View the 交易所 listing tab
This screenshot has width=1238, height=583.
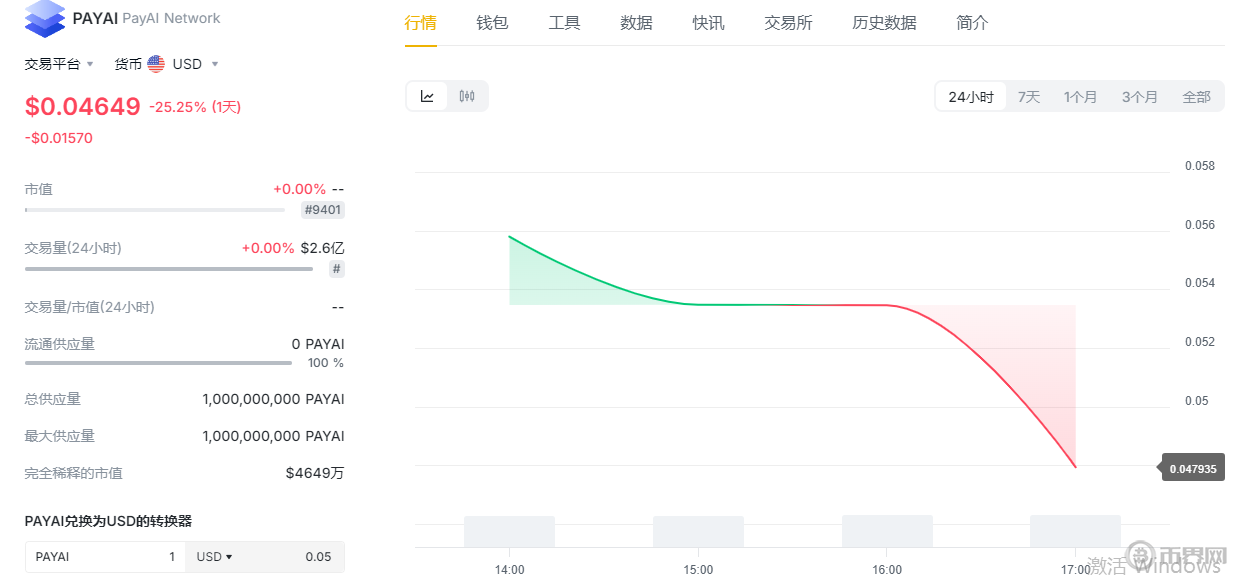(788, 22)
